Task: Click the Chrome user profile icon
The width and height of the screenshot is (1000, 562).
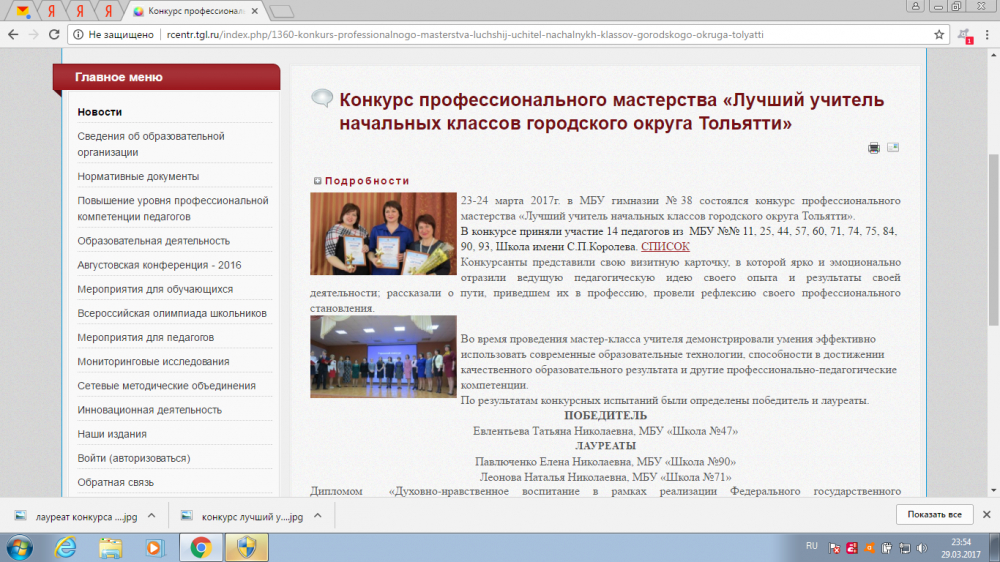Action: 915,6
